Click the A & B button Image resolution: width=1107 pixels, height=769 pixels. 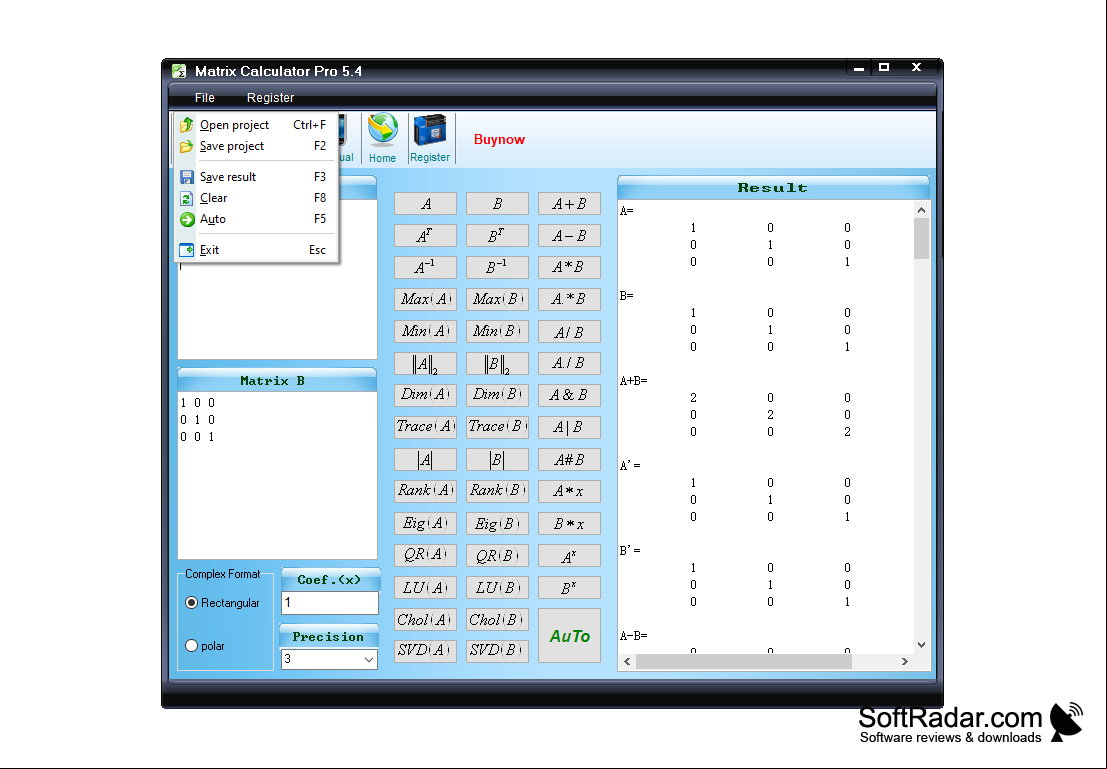569,395
